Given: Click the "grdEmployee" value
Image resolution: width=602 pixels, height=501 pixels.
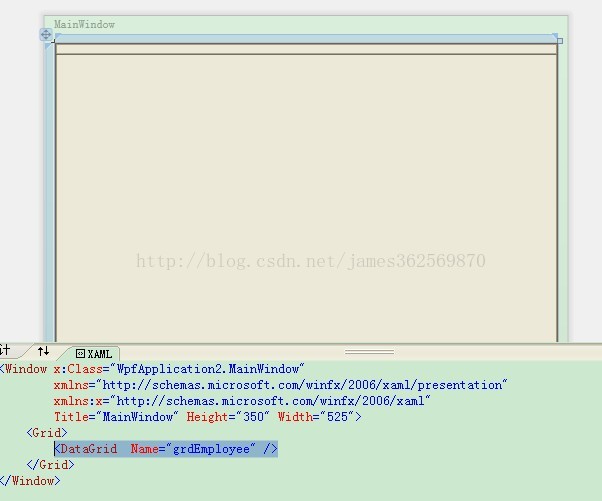Looking at the screenshot, I should click(x=211, y=449).
